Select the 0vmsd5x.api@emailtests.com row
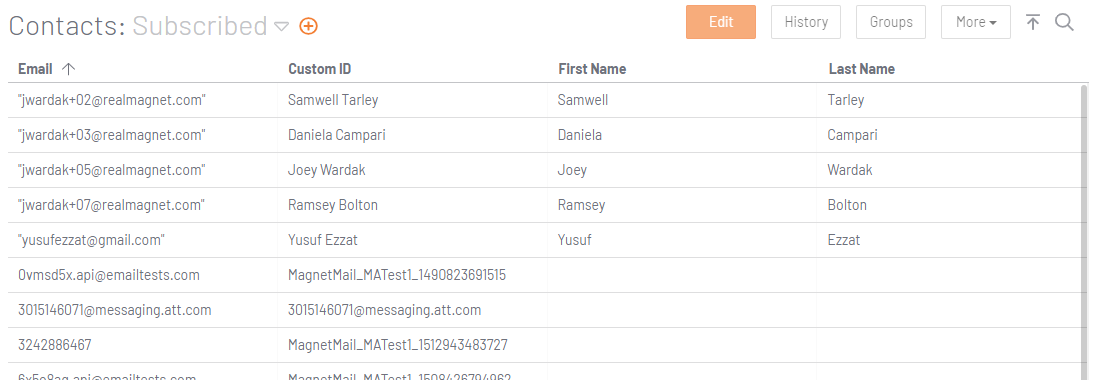The width and height of the screenshot is (1106, 380). 545,275
